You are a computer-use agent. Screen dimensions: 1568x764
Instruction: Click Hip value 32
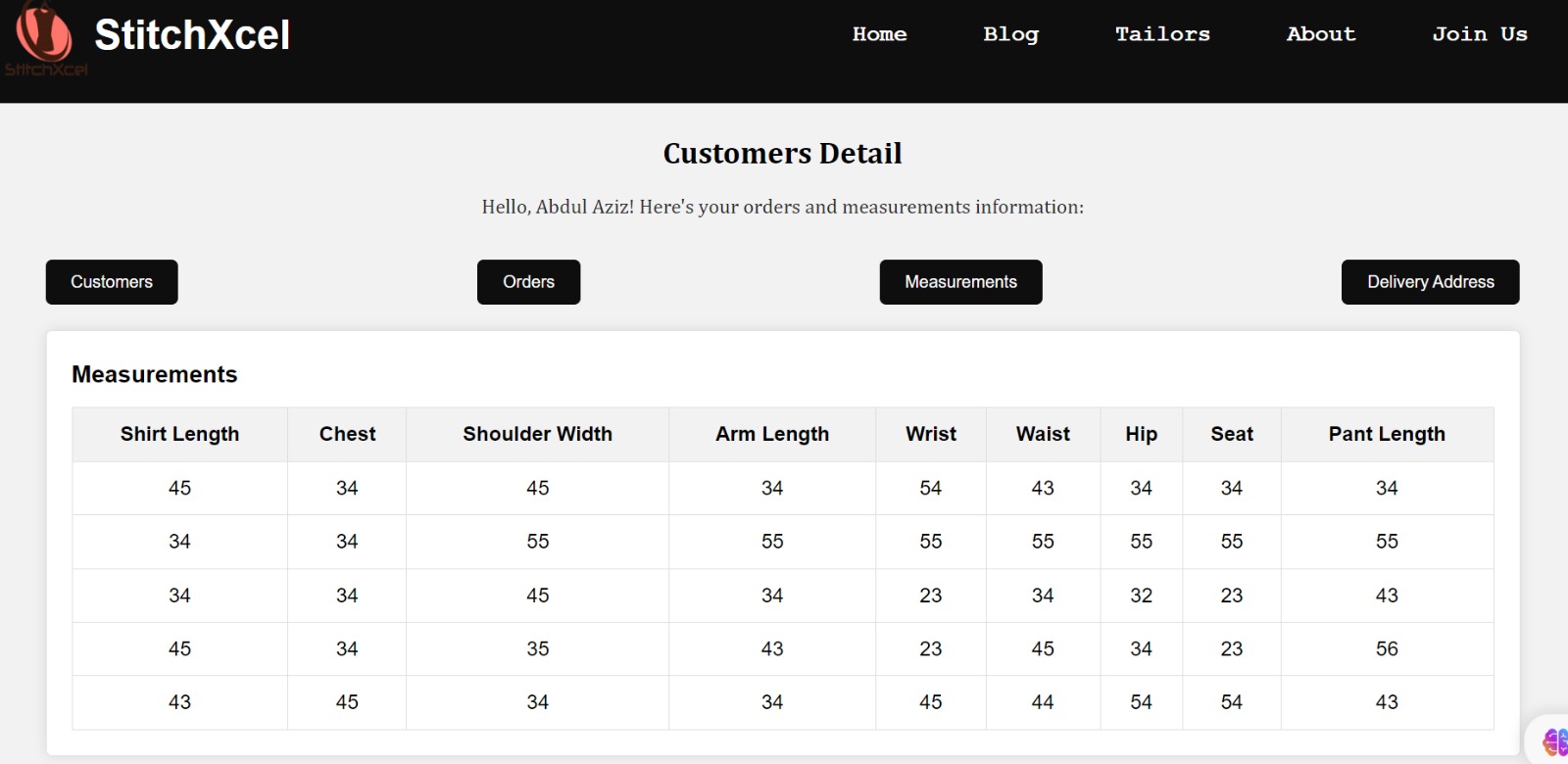[1141, 596]
